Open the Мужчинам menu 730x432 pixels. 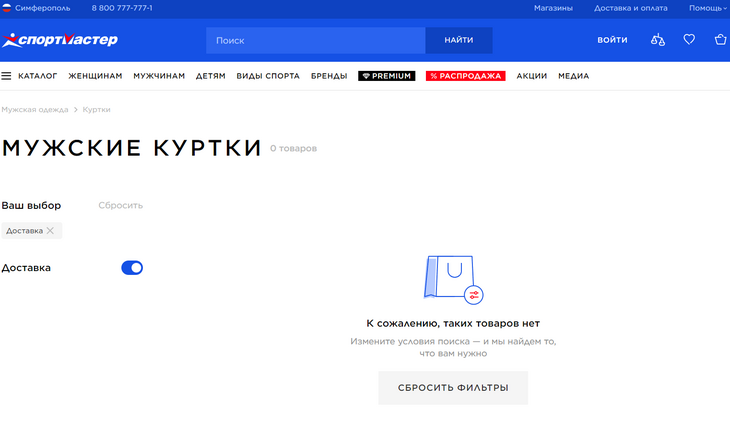[159, 76]
